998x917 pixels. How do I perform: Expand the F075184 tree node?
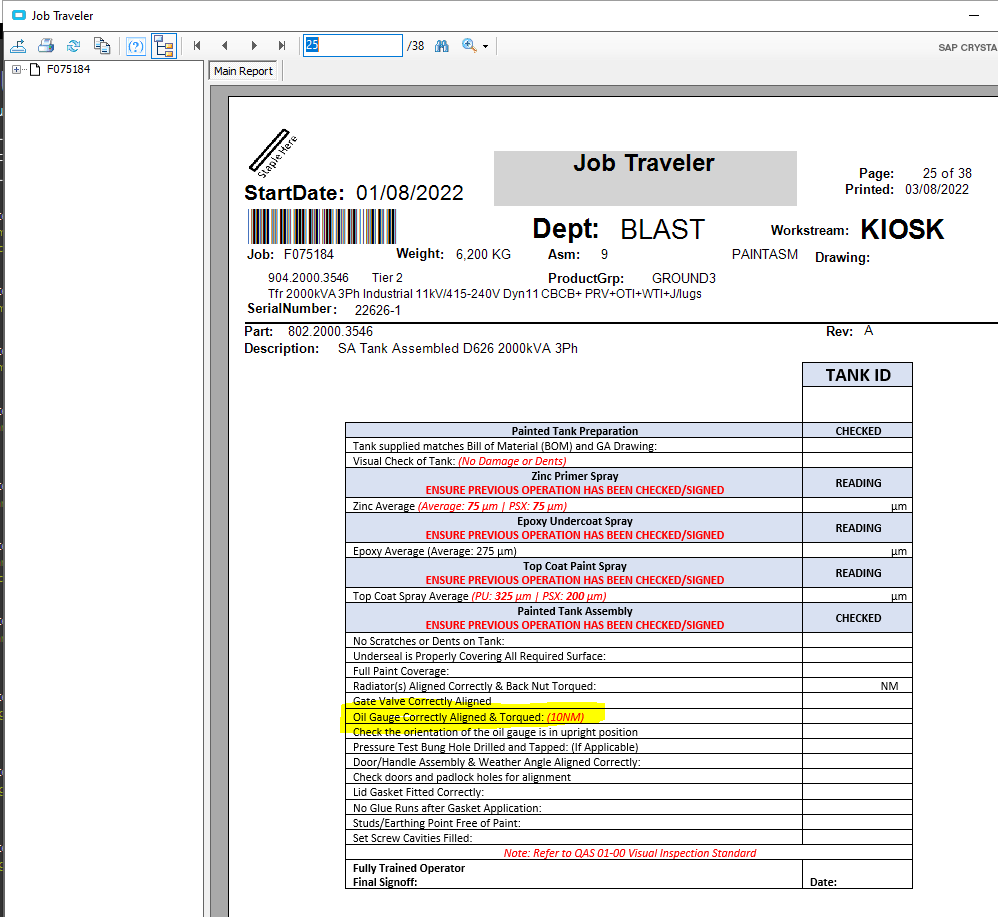[17, 69]
